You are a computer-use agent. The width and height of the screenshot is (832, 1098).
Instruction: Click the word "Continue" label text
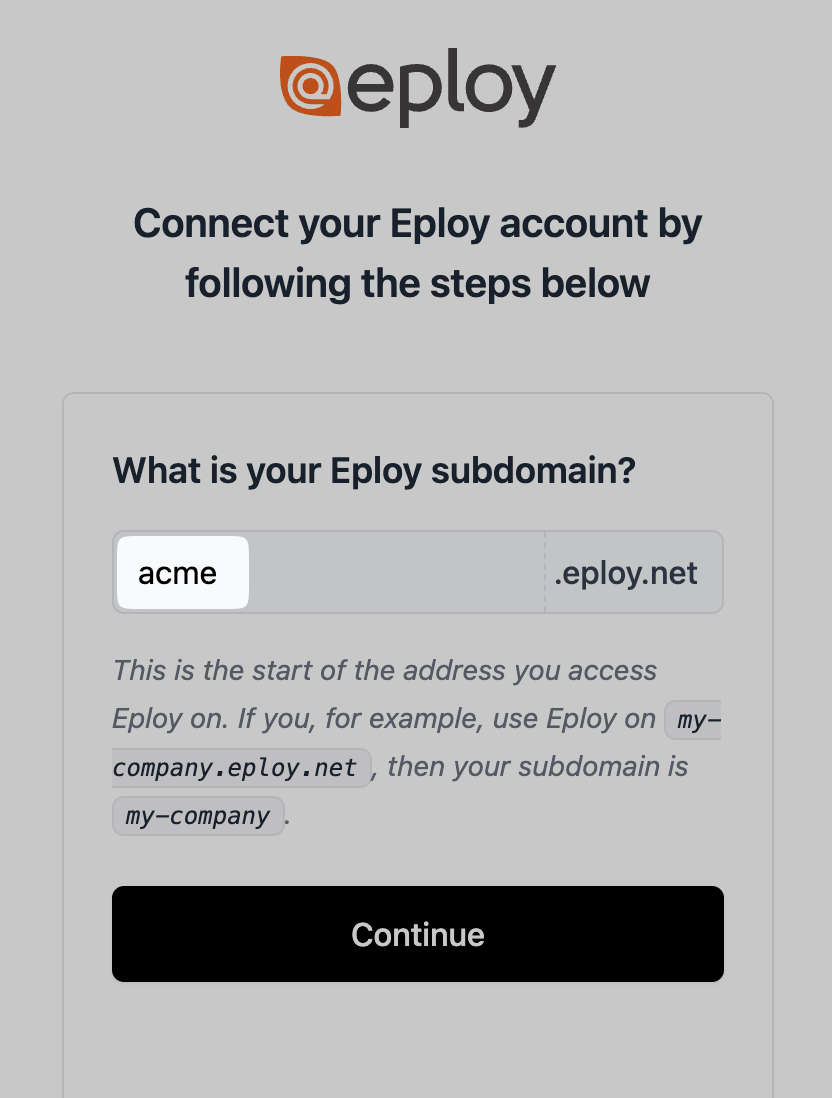tap(417, 935)
